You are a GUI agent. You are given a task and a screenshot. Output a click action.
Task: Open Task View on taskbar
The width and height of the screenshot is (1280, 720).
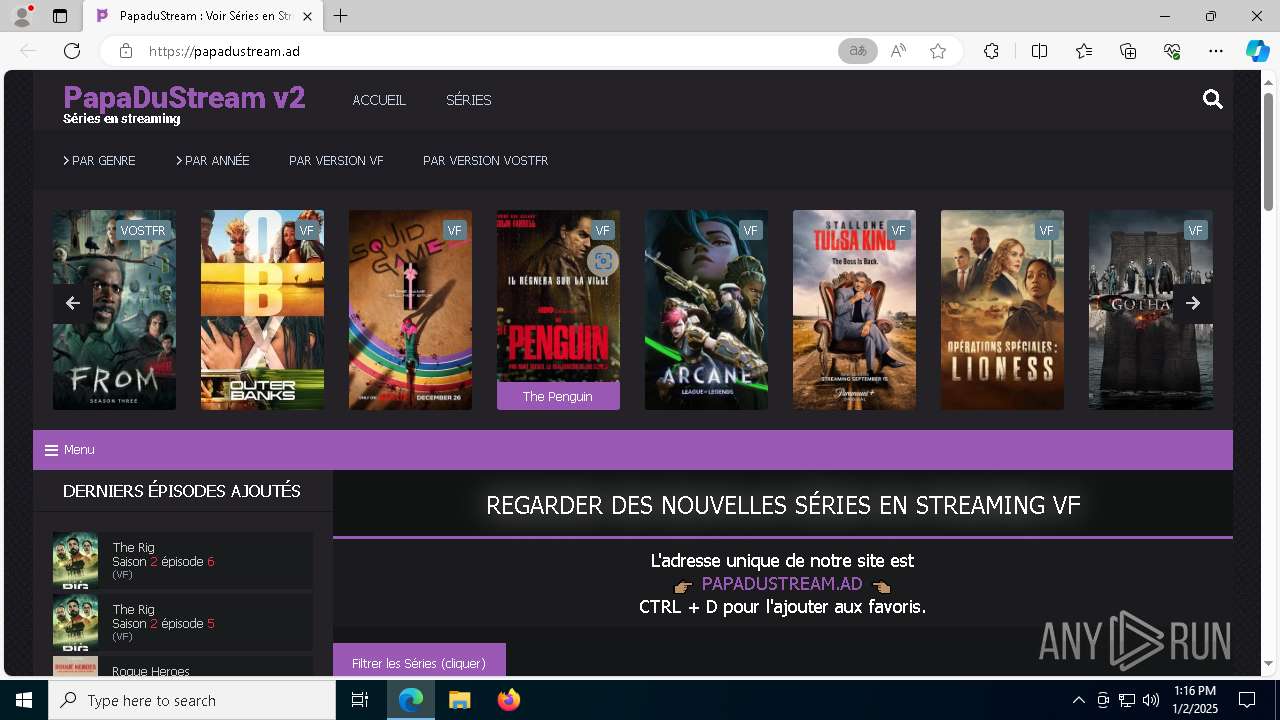tap(361, 700)
